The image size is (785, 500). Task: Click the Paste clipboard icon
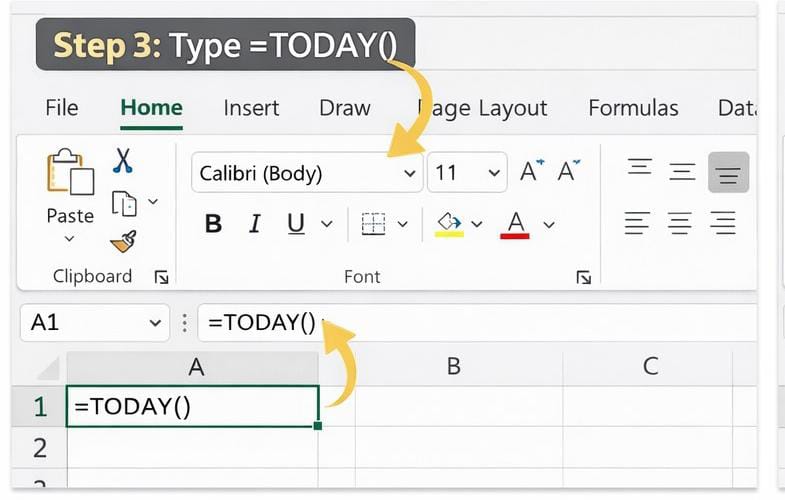pyautogui.click(x=70, y=172)
